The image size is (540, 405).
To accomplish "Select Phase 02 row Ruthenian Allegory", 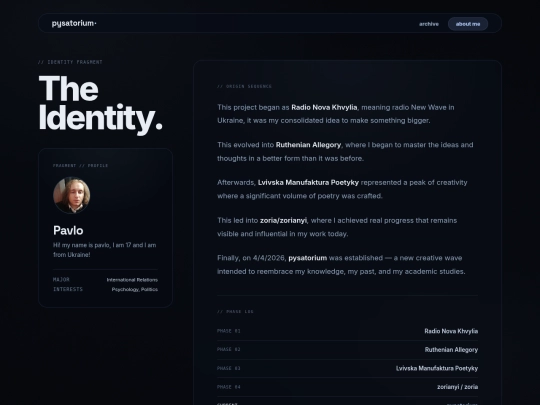I will (347, 350).
